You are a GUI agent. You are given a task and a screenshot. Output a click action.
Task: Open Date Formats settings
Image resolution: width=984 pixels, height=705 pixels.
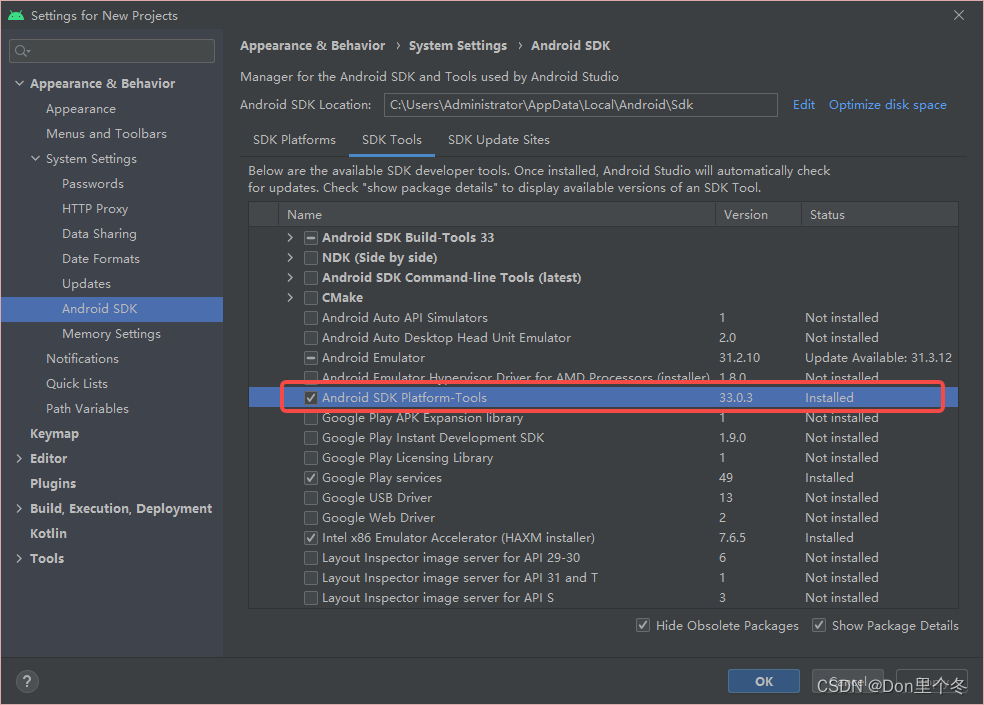(101, 259)
